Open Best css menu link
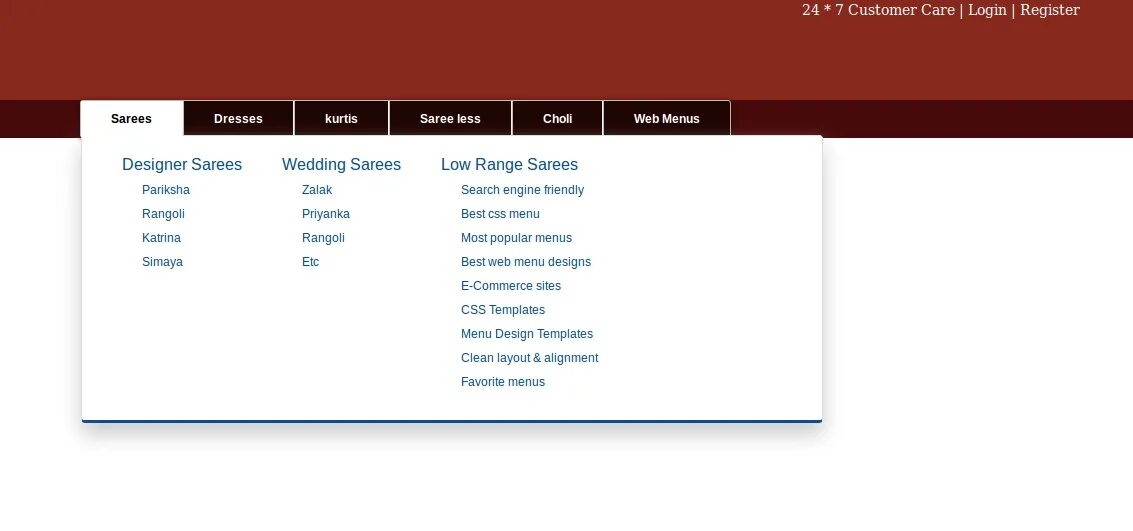The width and height of the screenshot is (1133, 531). coord(500,214)
